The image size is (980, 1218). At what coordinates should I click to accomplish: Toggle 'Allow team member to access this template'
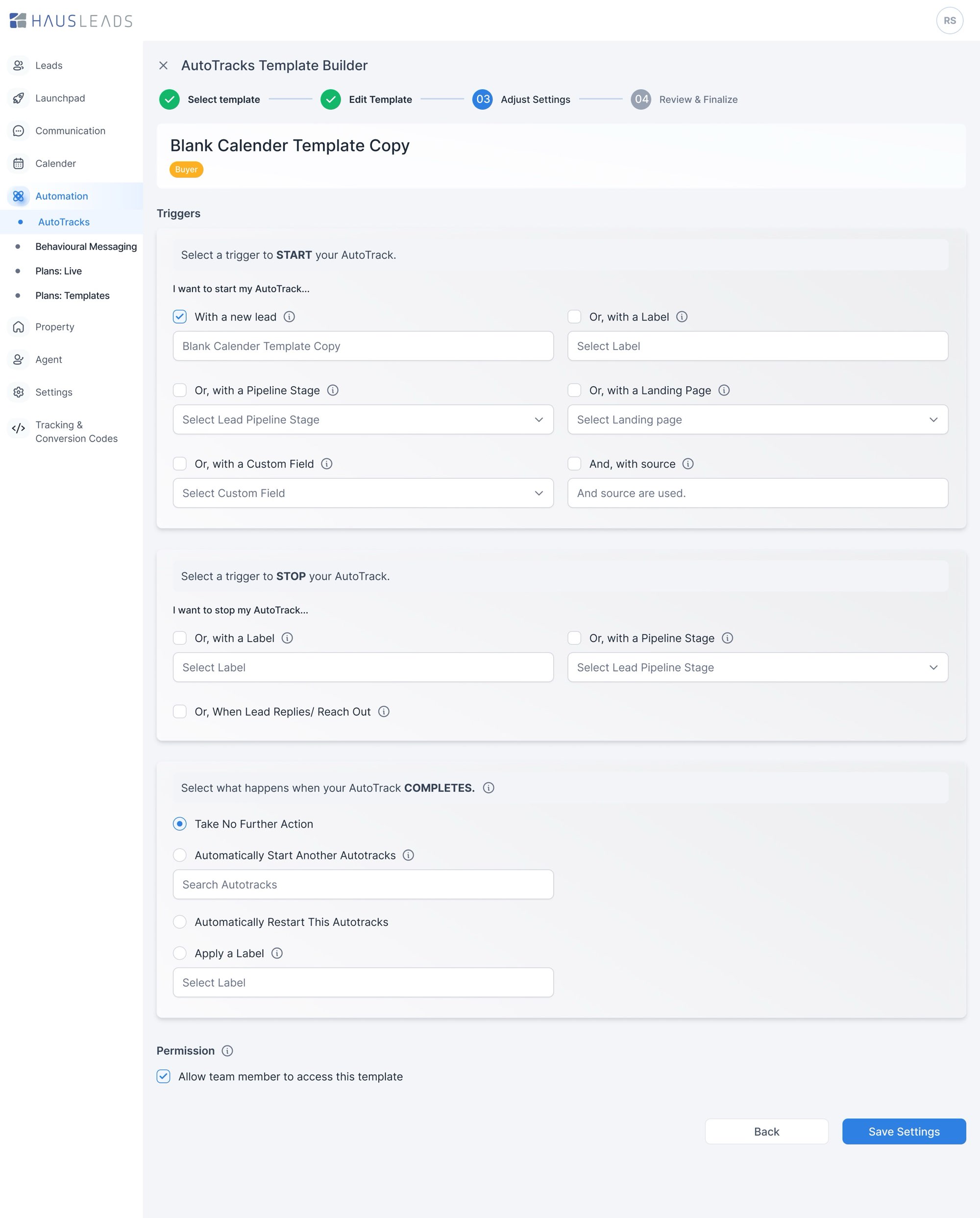pyautogui.click(x=163, y=1077)
